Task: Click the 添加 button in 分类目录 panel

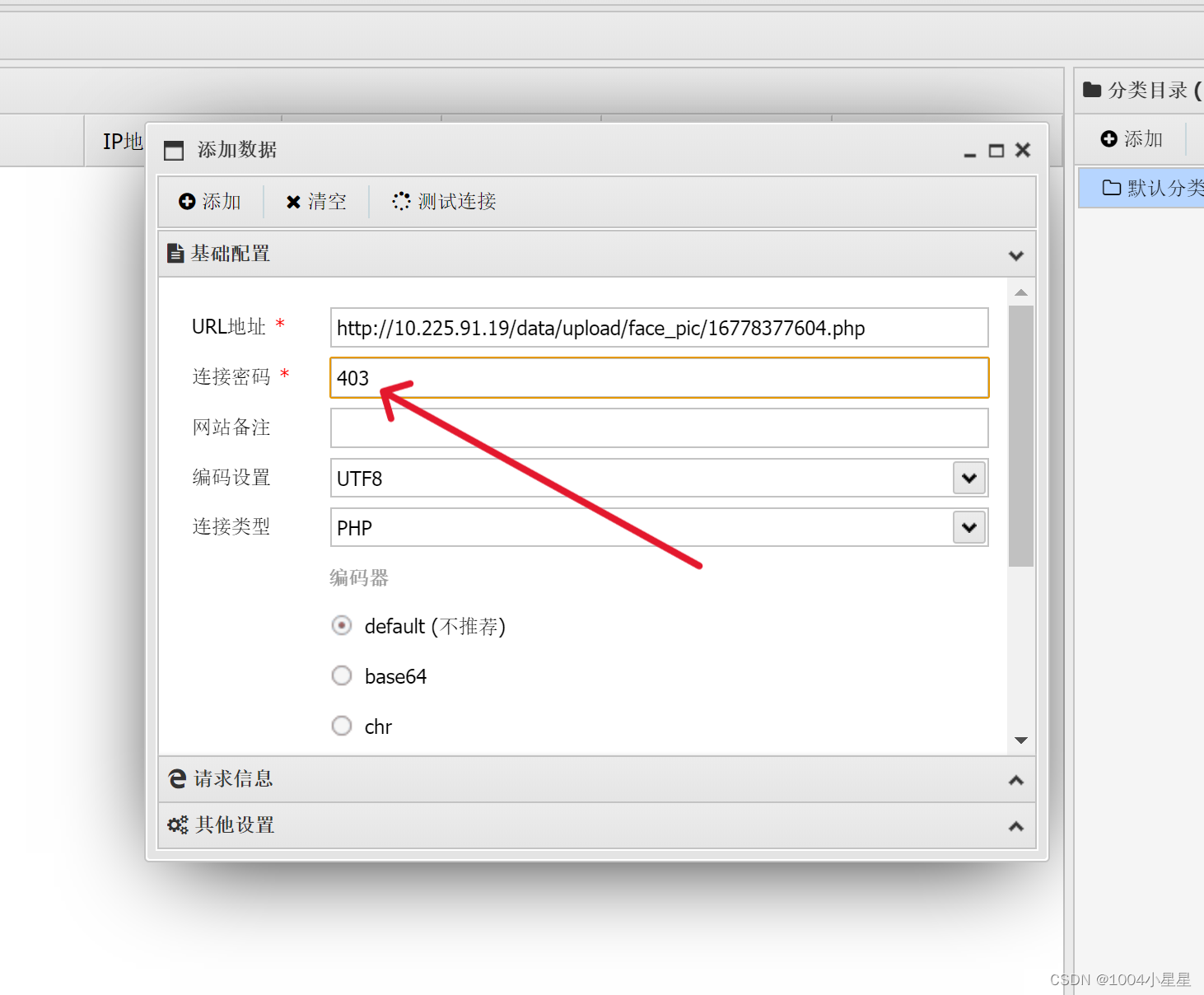Action: point(1132,139)
